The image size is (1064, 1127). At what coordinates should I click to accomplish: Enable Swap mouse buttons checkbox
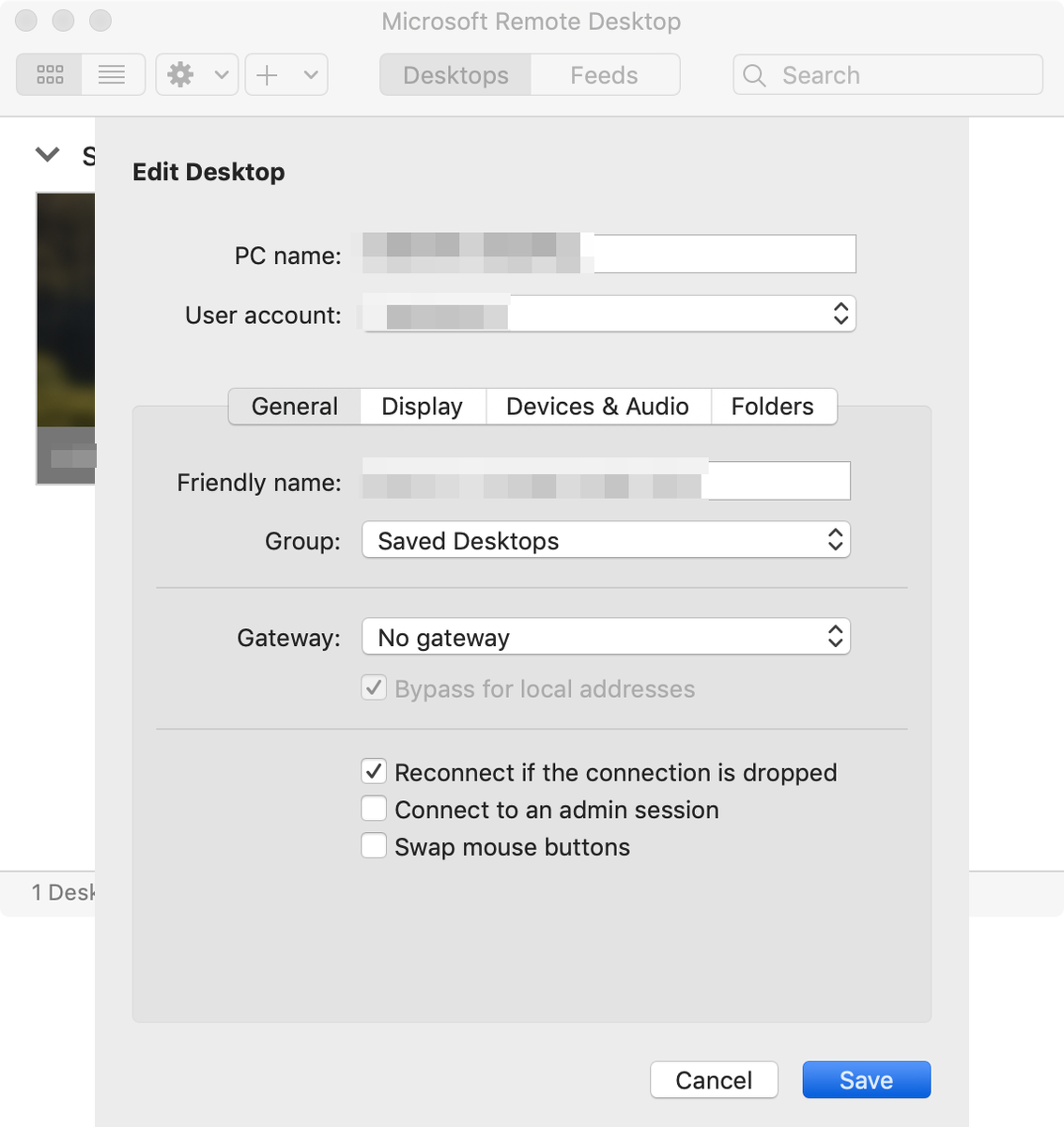coord(374,846)
